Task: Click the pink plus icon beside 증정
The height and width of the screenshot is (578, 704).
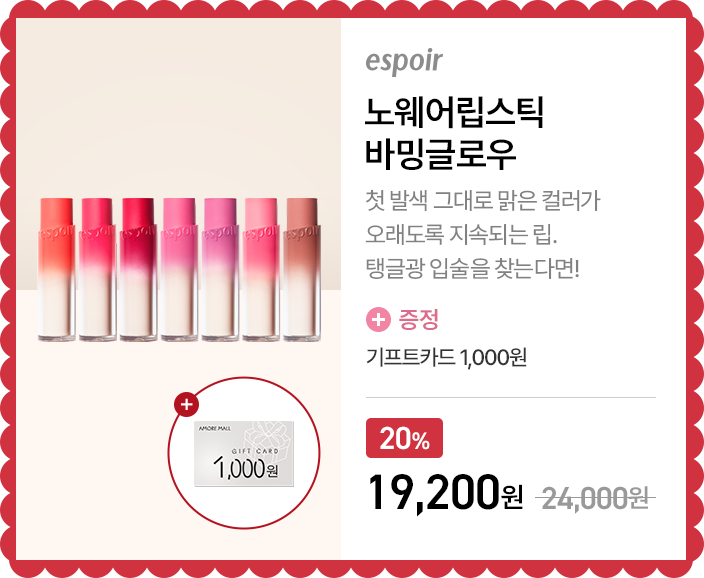Action: (x=378, y=320)
